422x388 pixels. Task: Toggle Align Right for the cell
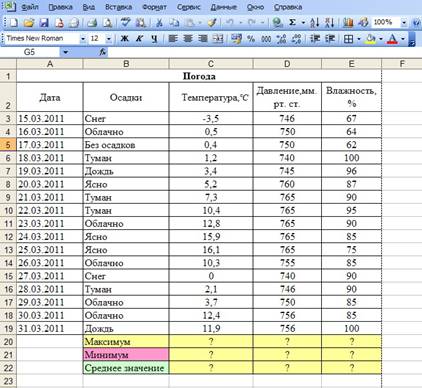tap(203, 39)
